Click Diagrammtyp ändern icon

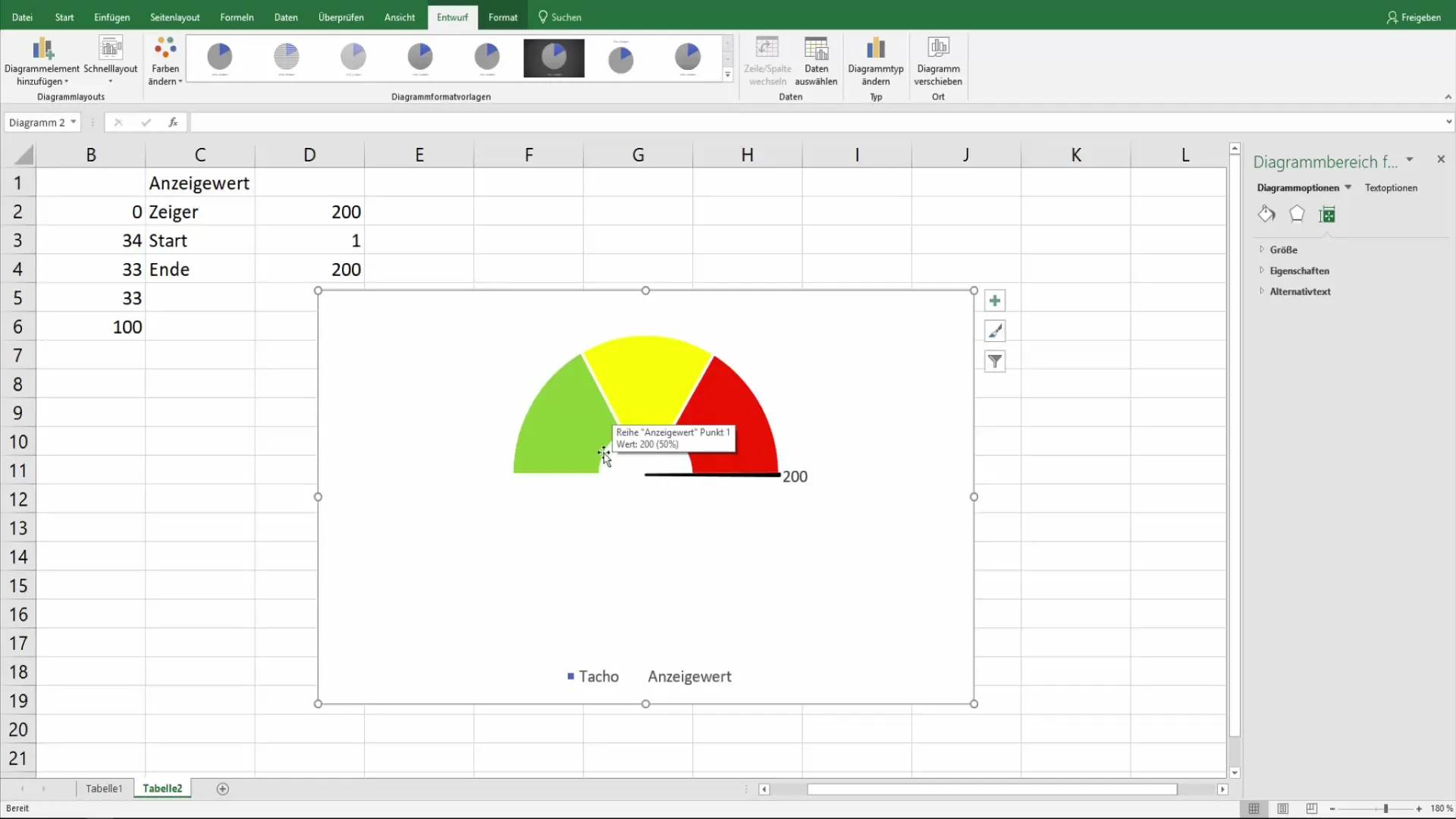point(876,61)
